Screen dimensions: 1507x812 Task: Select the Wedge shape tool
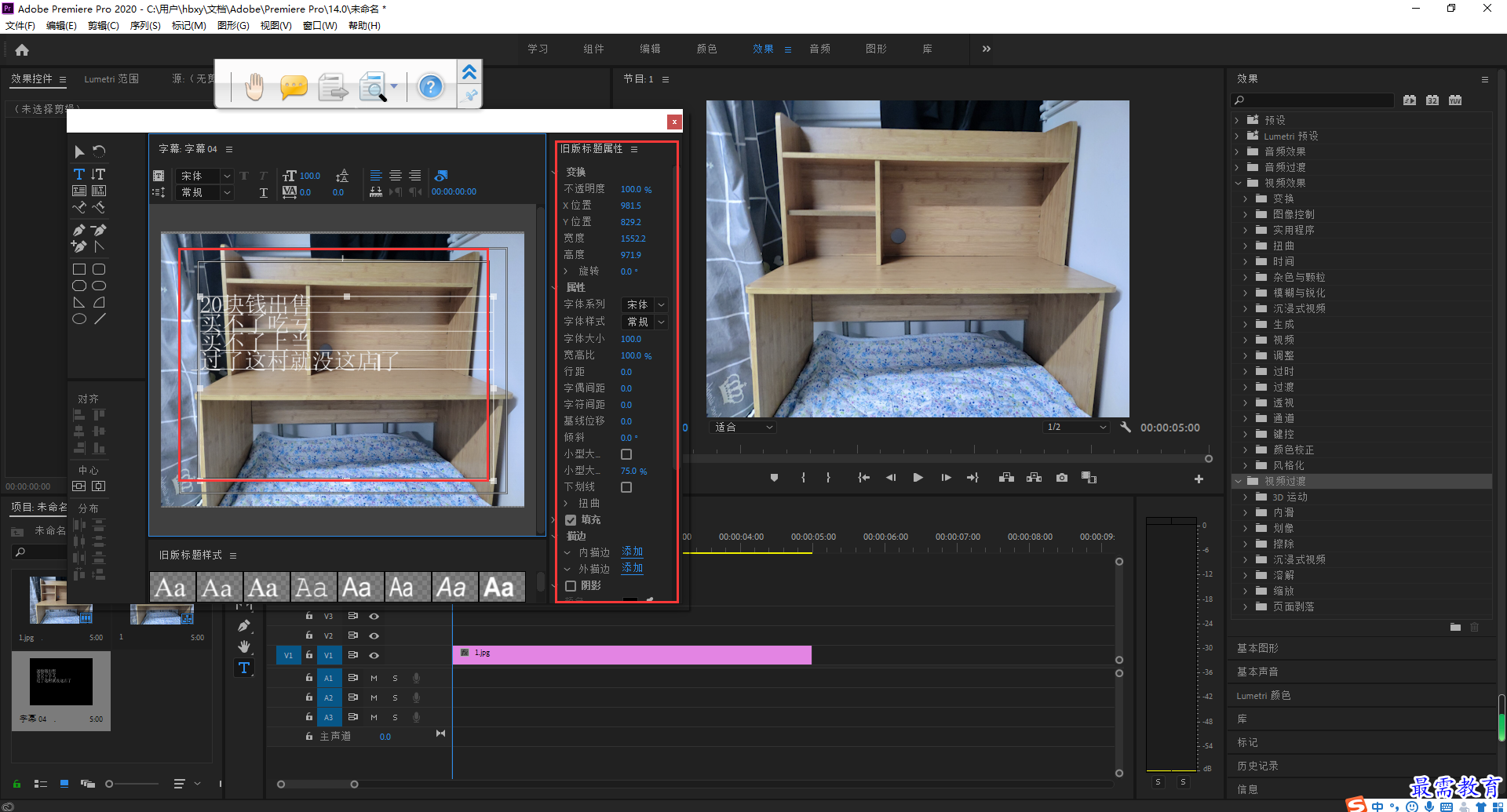[79, 302]
